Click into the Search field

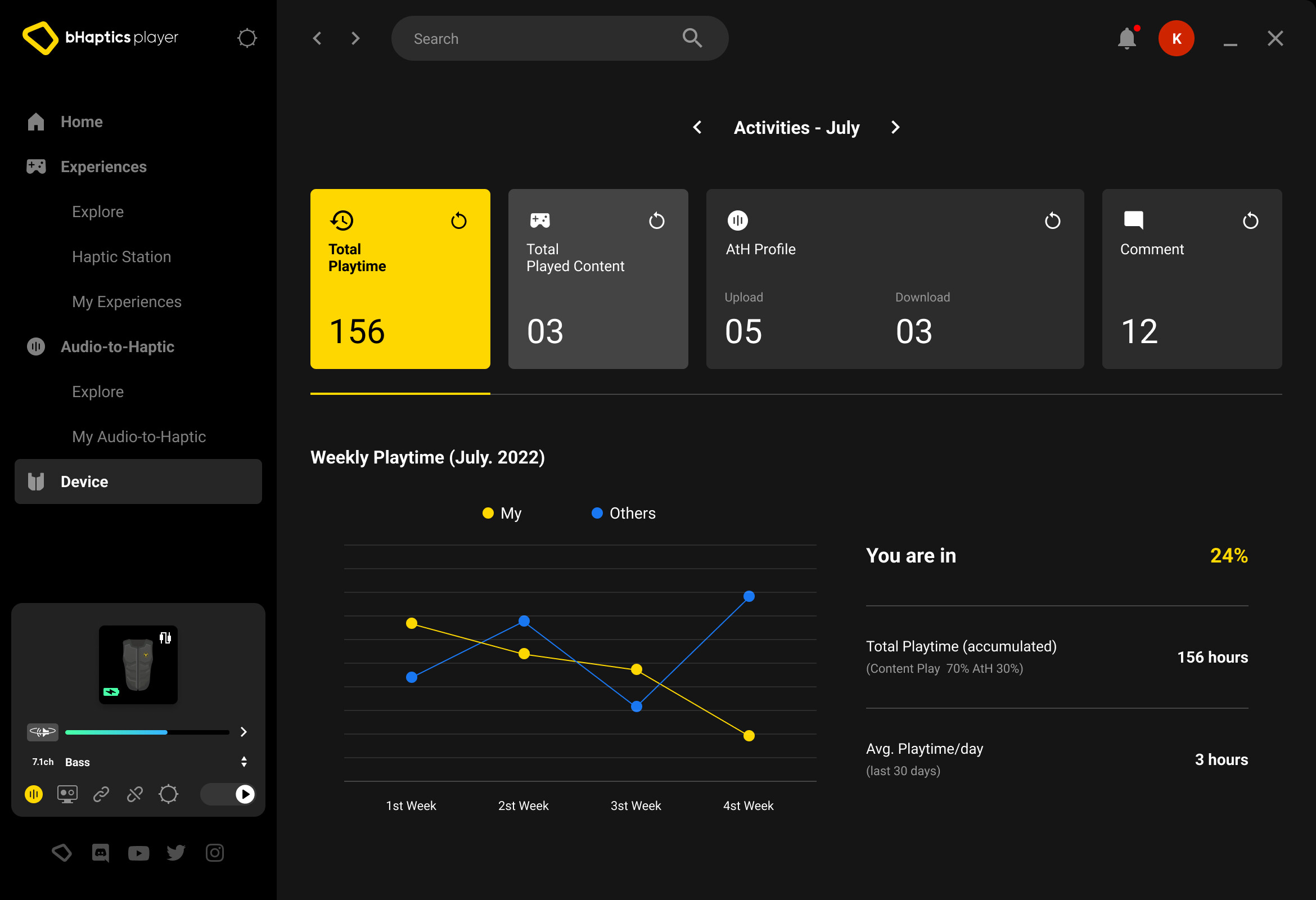click(x=544, y=38)
